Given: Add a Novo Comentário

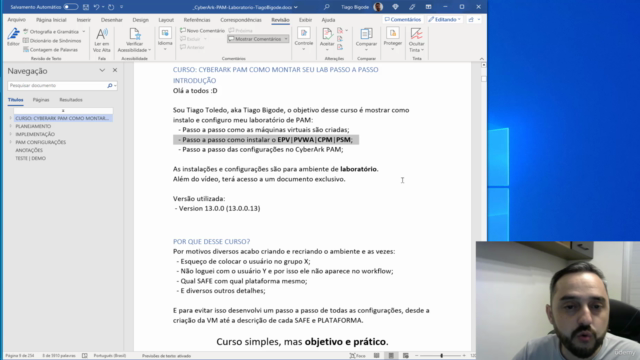Looking at the screenshot, I should 202,31.
